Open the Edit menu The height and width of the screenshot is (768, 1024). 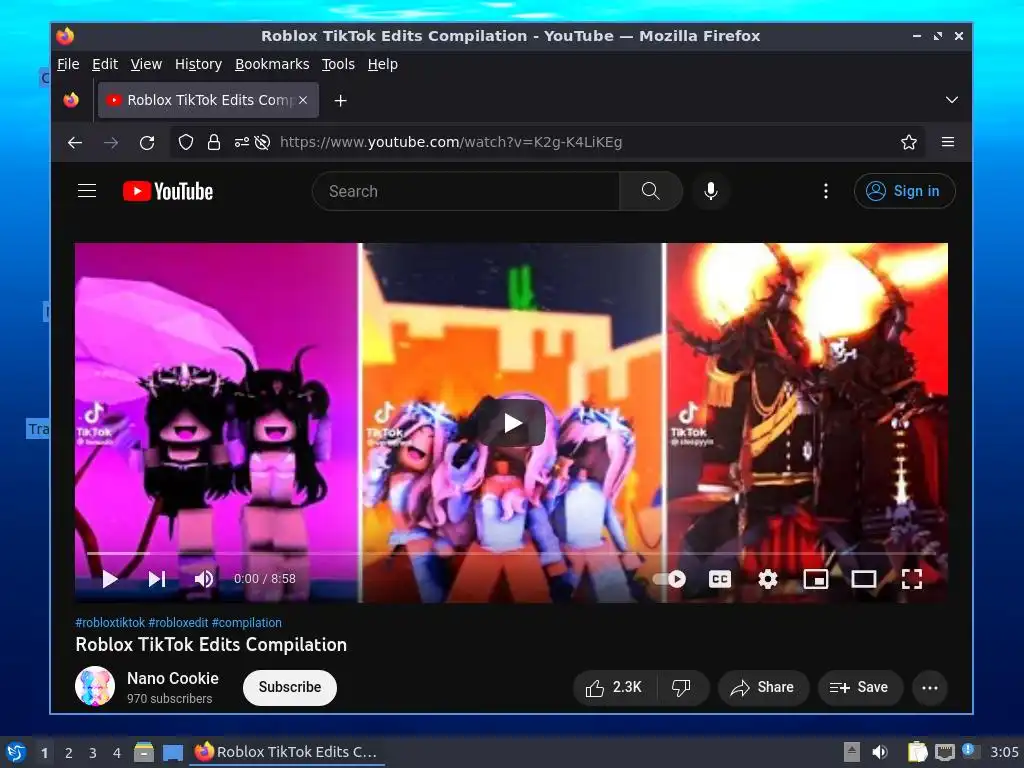pos(104,64)
